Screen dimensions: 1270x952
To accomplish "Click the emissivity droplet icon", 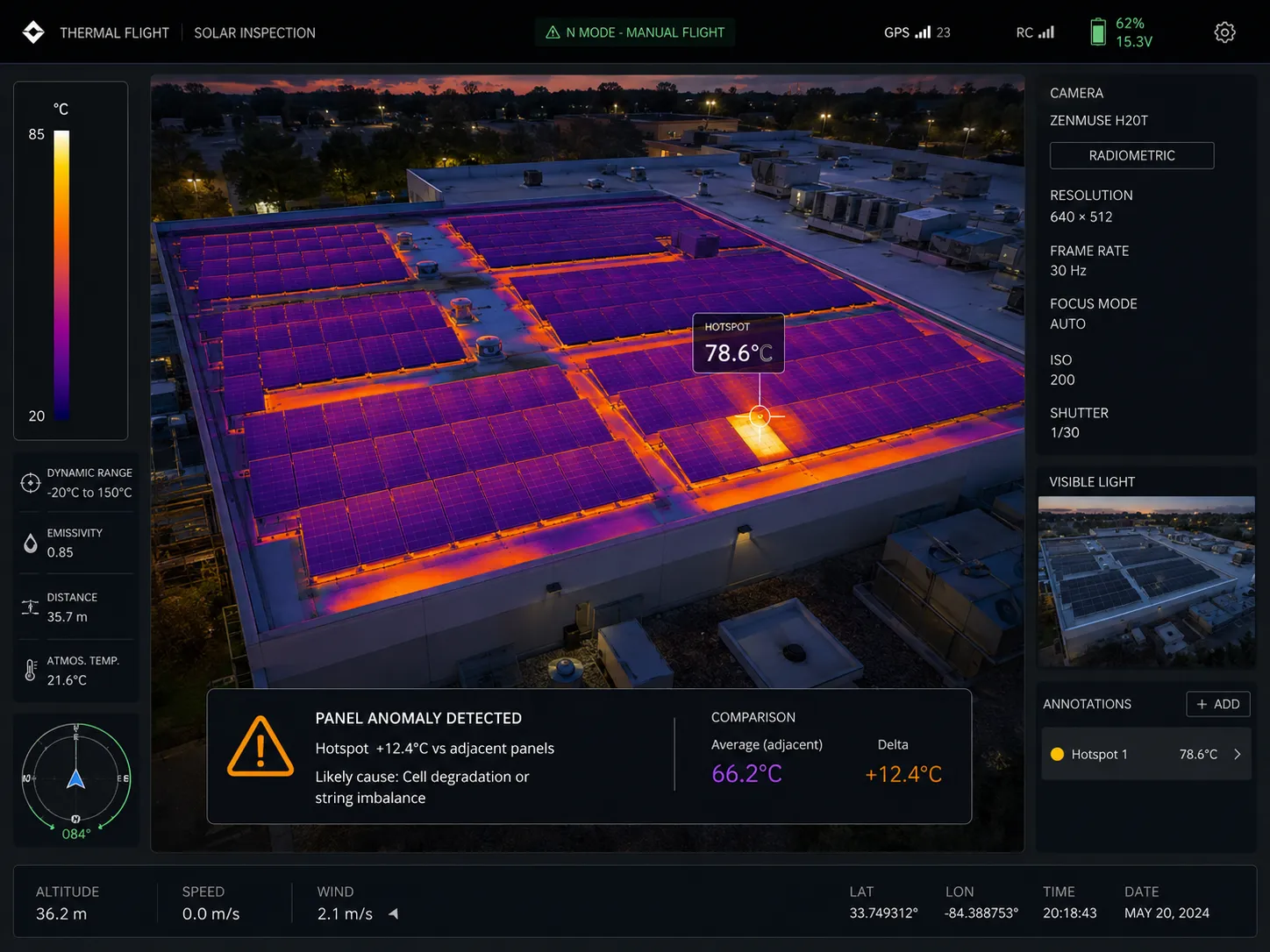I will pos(31,543).
